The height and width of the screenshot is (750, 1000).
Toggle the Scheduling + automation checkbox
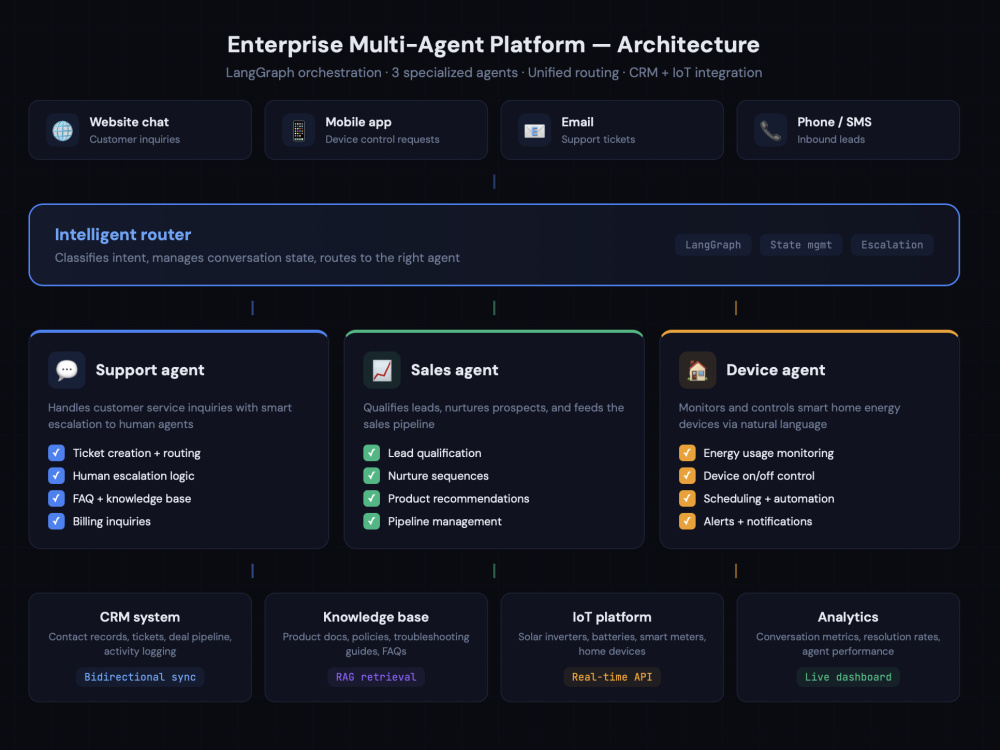point(687,499)
